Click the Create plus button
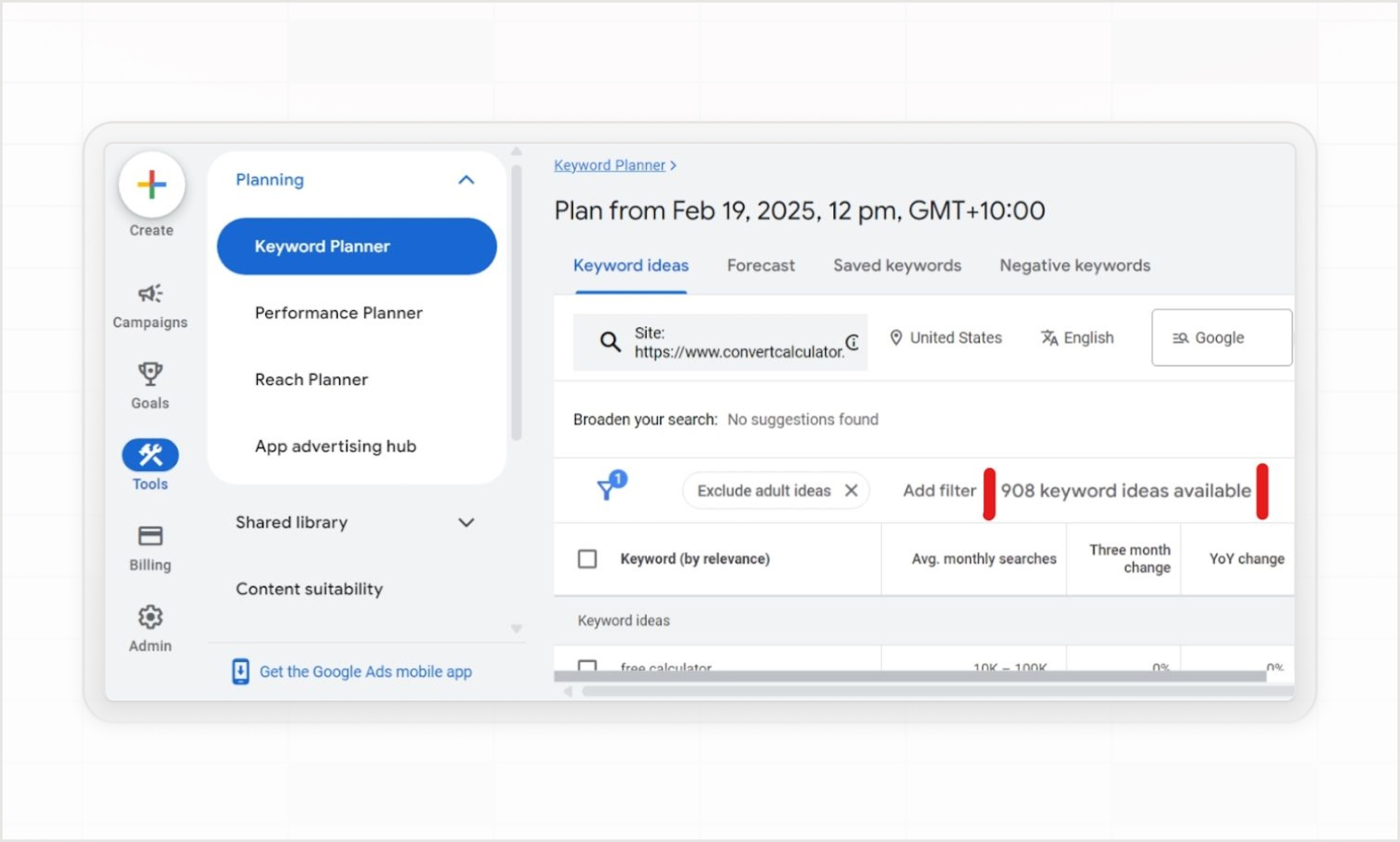This screenshot has width=1400, height=842. (x=151, y=185)
